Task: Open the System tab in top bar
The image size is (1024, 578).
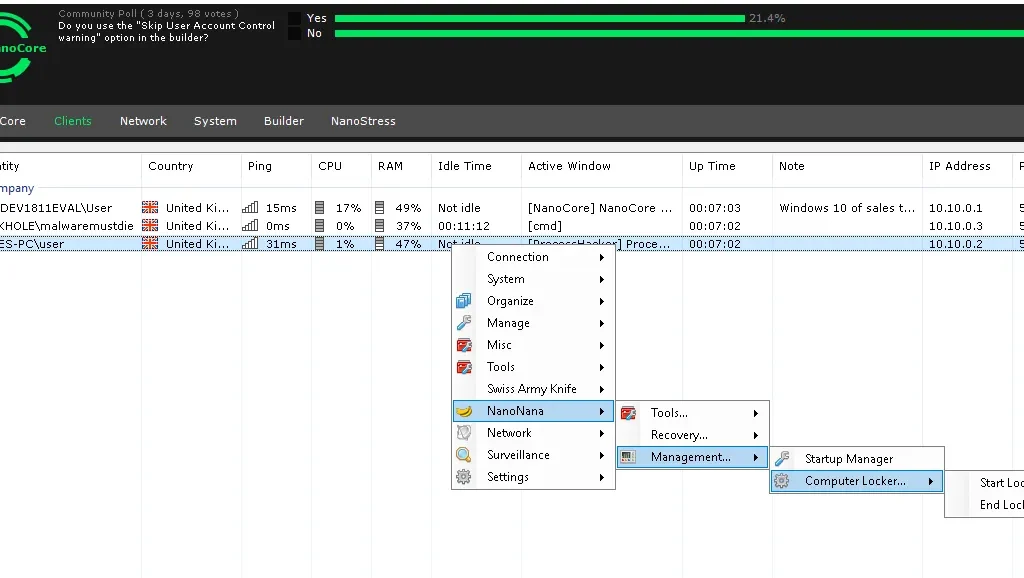Action: 216,121
